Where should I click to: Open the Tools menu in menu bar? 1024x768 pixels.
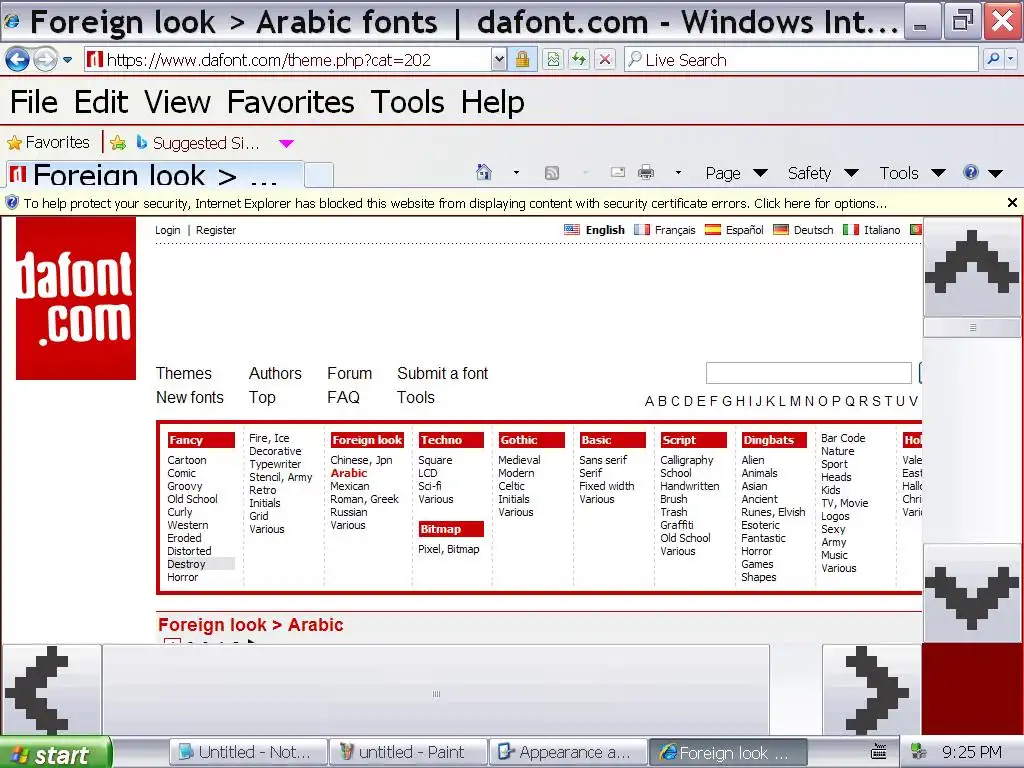point(408,103)
